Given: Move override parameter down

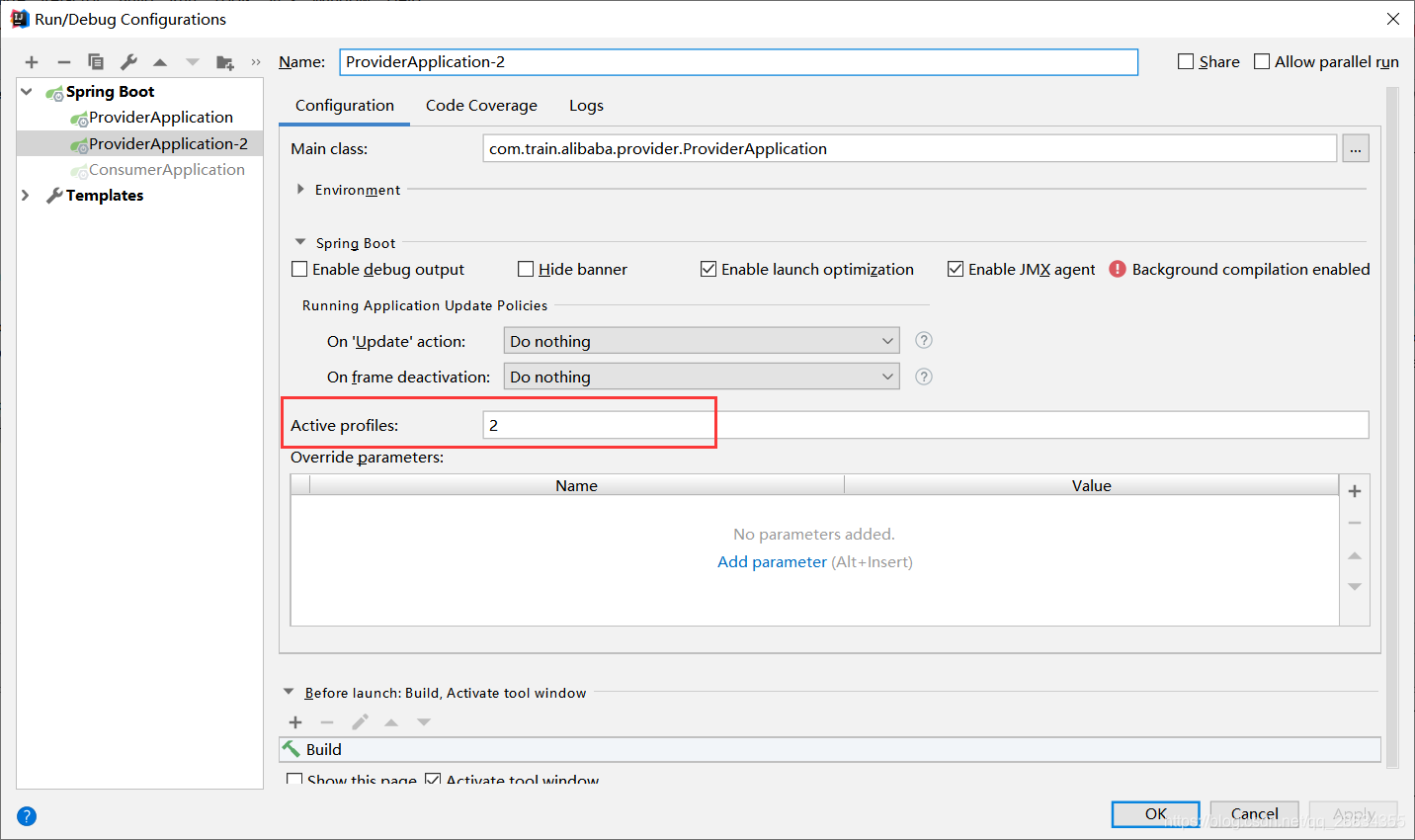Looking at the screenshot, I should [1355, 587].
